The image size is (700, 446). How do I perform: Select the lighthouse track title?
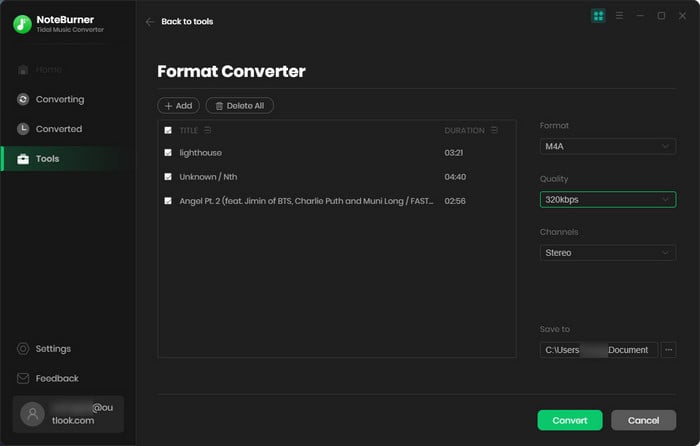(200, 153)
